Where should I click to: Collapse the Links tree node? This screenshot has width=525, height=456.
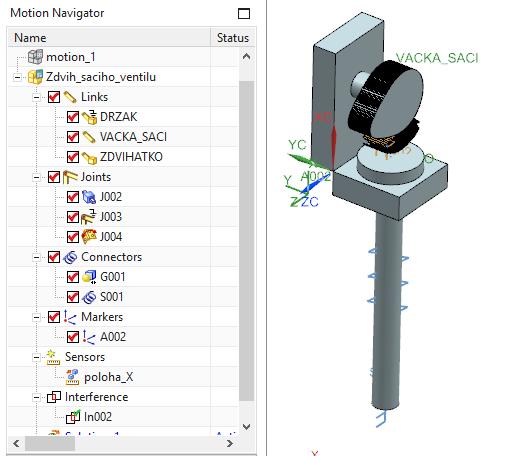(36, 97)
